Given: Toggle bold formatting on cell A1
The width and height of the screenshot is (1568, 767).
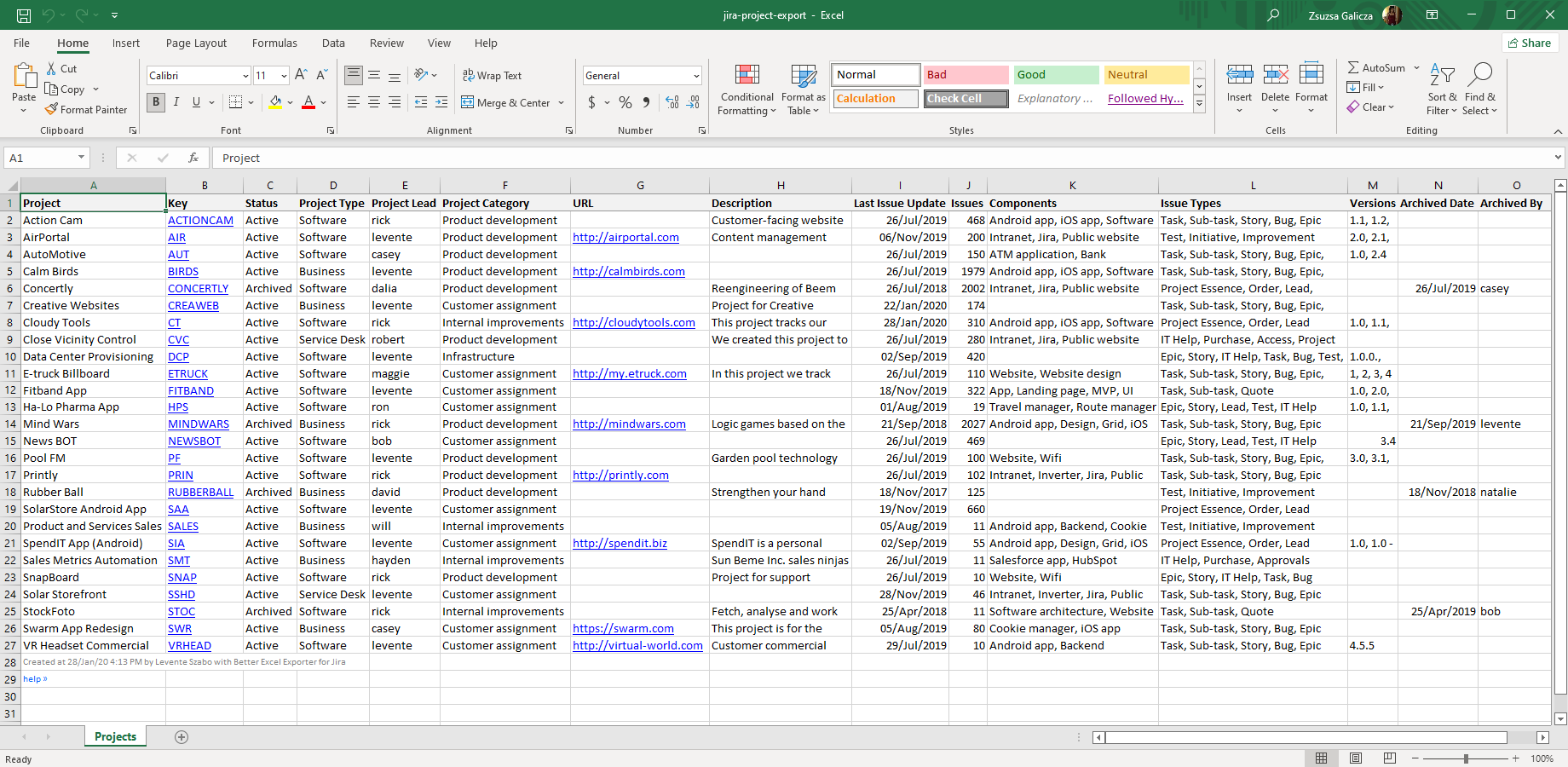Looking at the screenshot, I should [155, 101].
